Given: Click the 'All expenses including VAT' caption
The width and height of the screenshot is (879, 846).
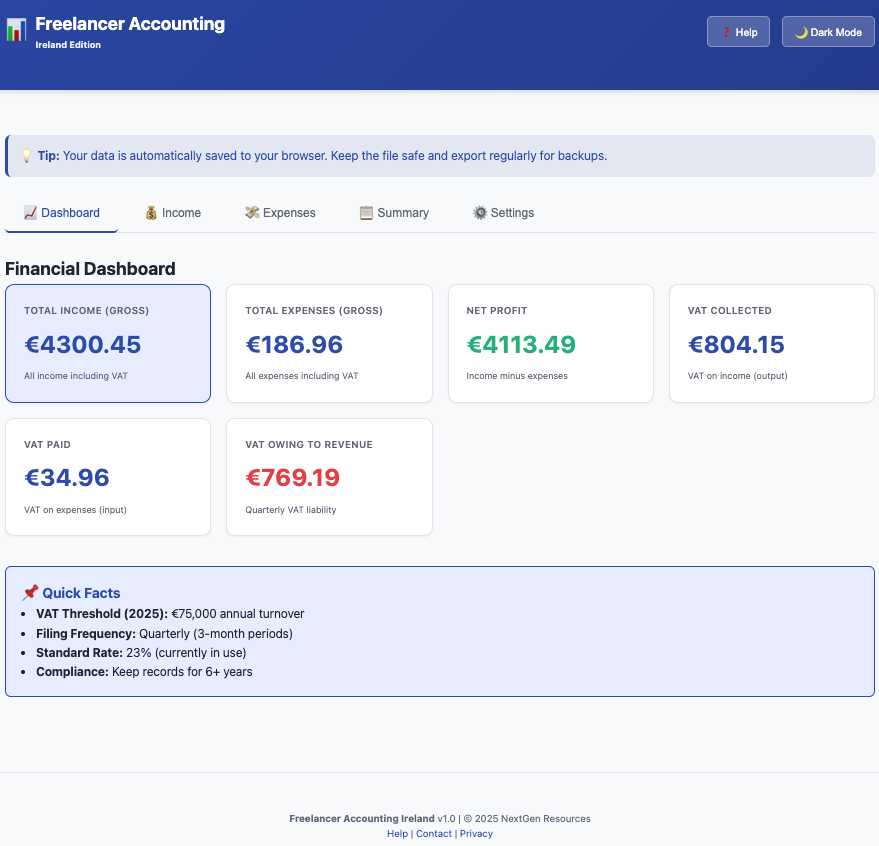Looking at the screenshot, I should pyautogui.click(x=302, y=376).
